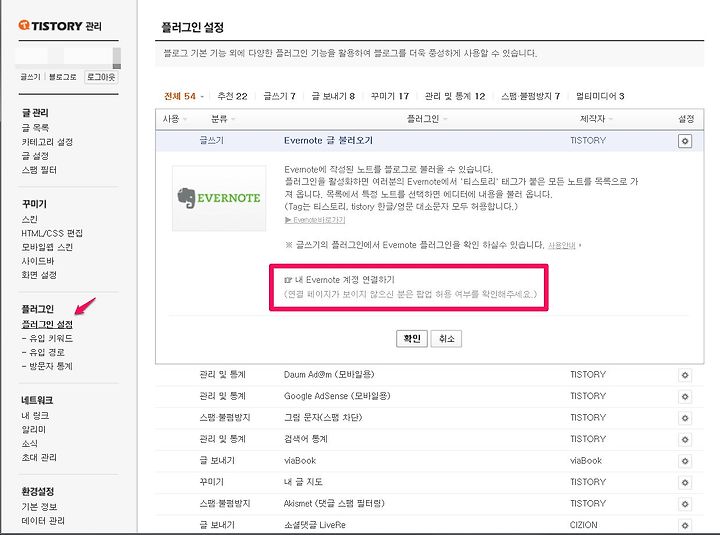This screenshot has height=535, width=720.
Task: Select the 그림 문자(스팸 차단) plugin name
Action: [323, 417]
